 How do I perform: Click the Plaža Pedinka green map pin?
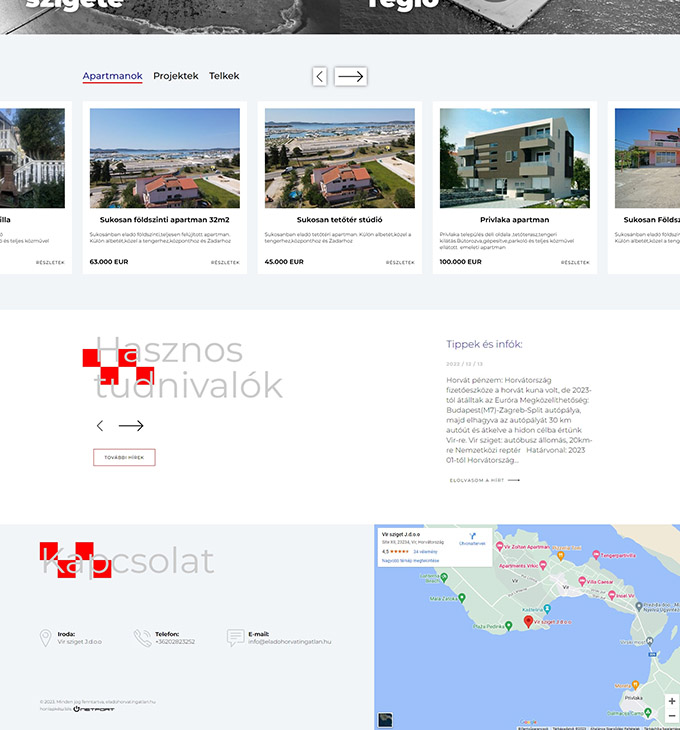509,626
